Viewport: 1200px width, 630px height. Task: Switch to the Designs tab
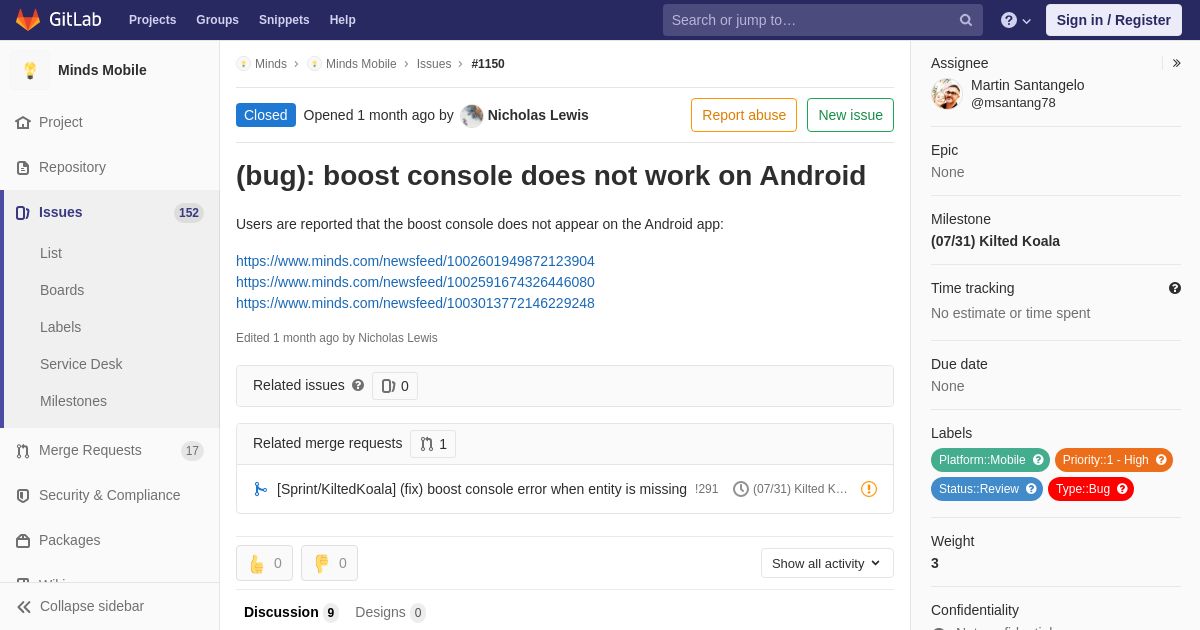(390, 612)
